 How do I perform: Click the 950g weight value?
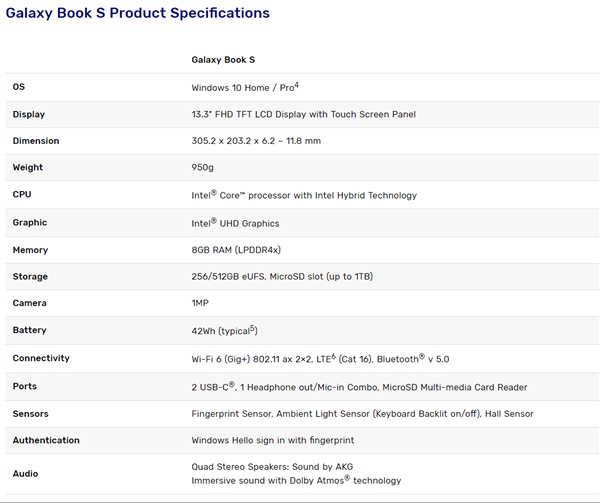pyautogui.click(x=202, y=168)
